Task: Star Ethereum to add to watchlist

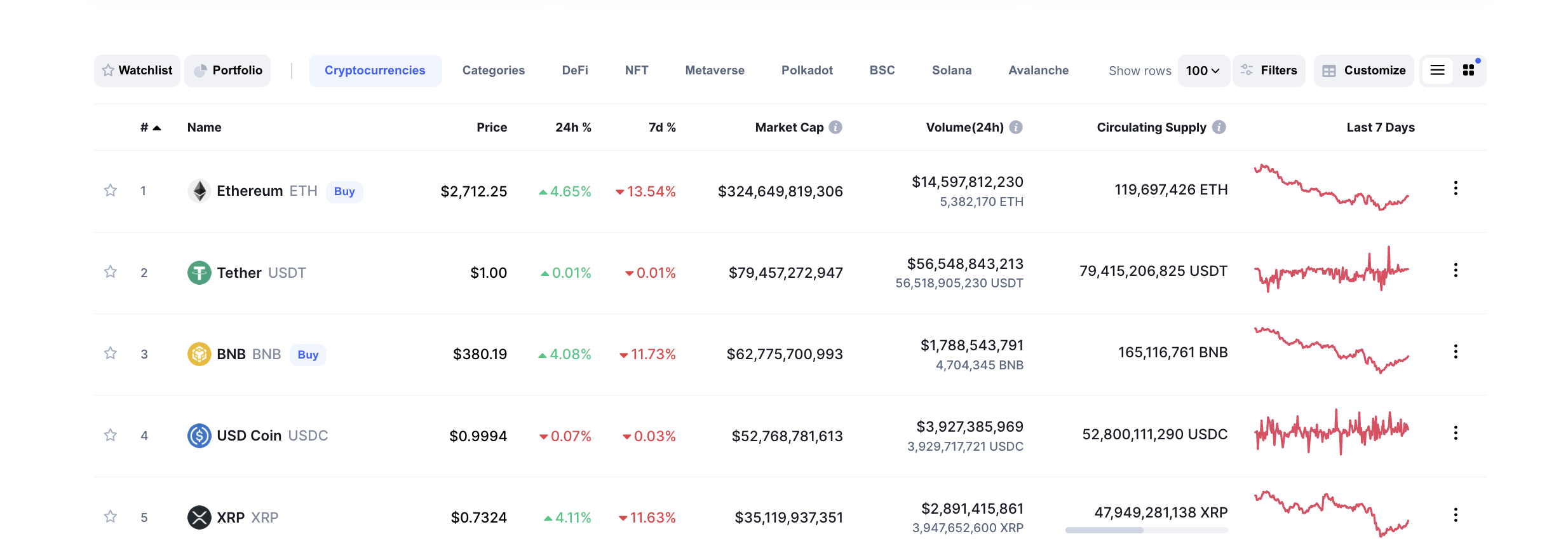Action: [111, 190]
